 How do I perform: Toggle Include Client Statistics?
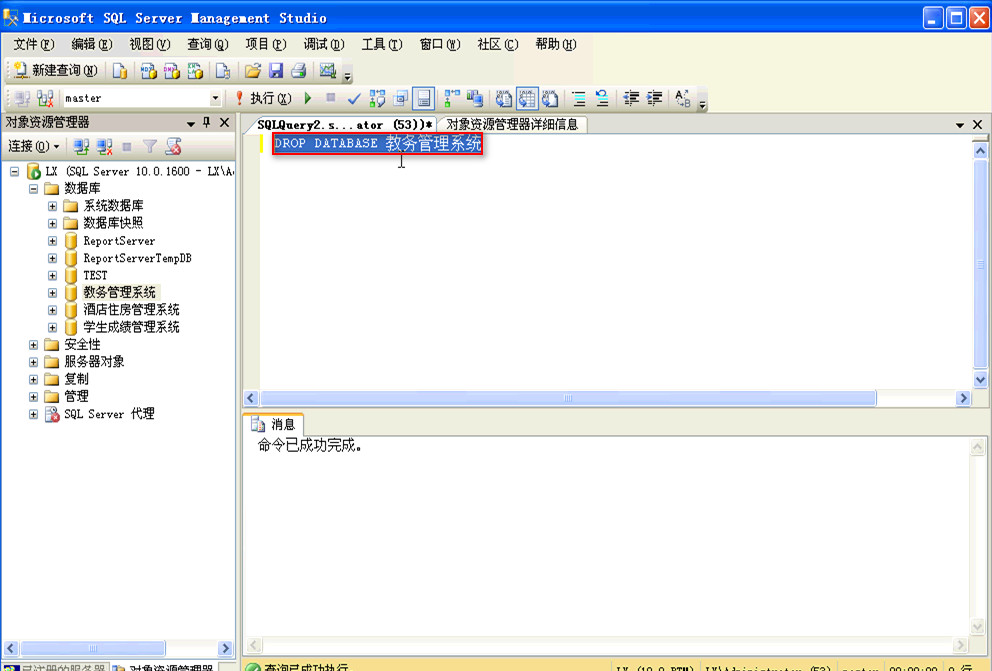(475, 98)
